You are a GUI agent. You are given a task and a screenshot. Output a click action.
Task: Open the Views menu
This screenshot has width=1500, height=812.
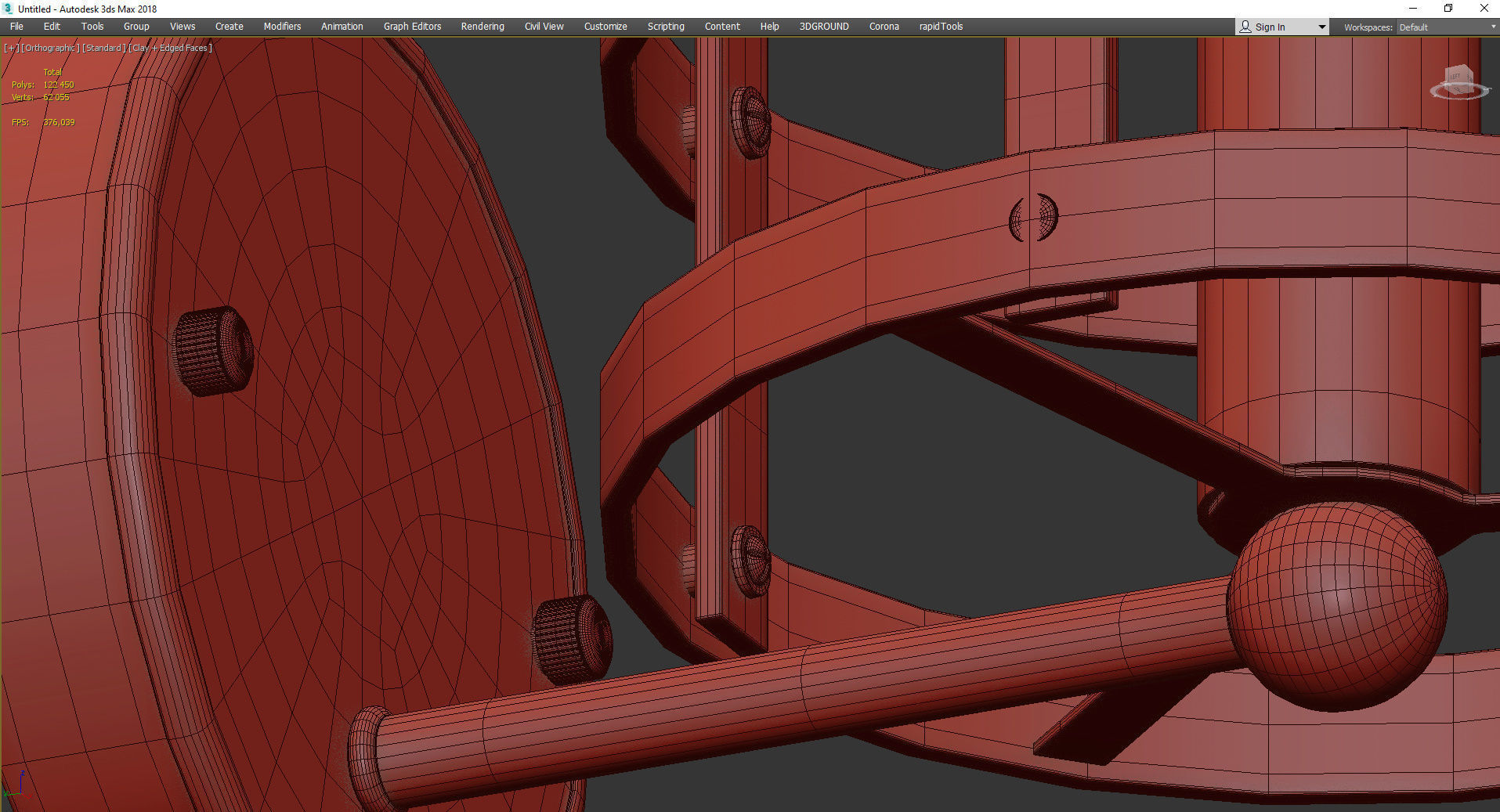click(x=183, y=27)
